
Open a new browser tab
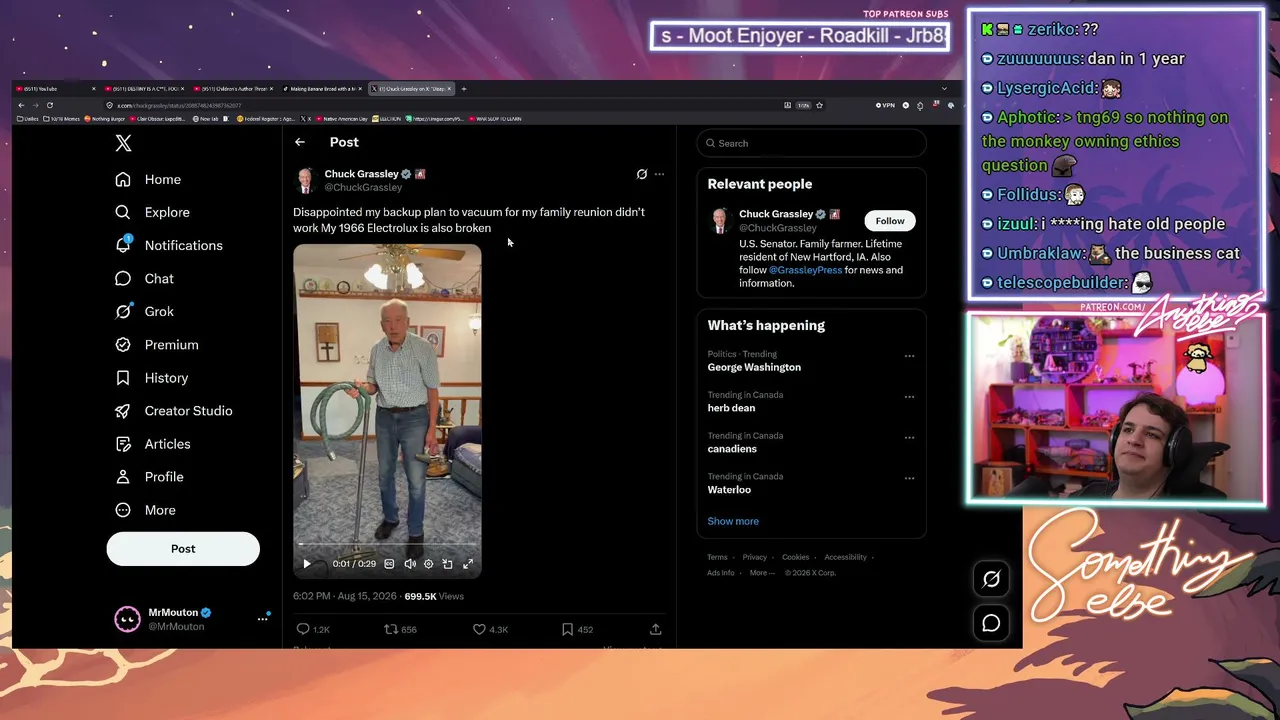tap(464, 89)
